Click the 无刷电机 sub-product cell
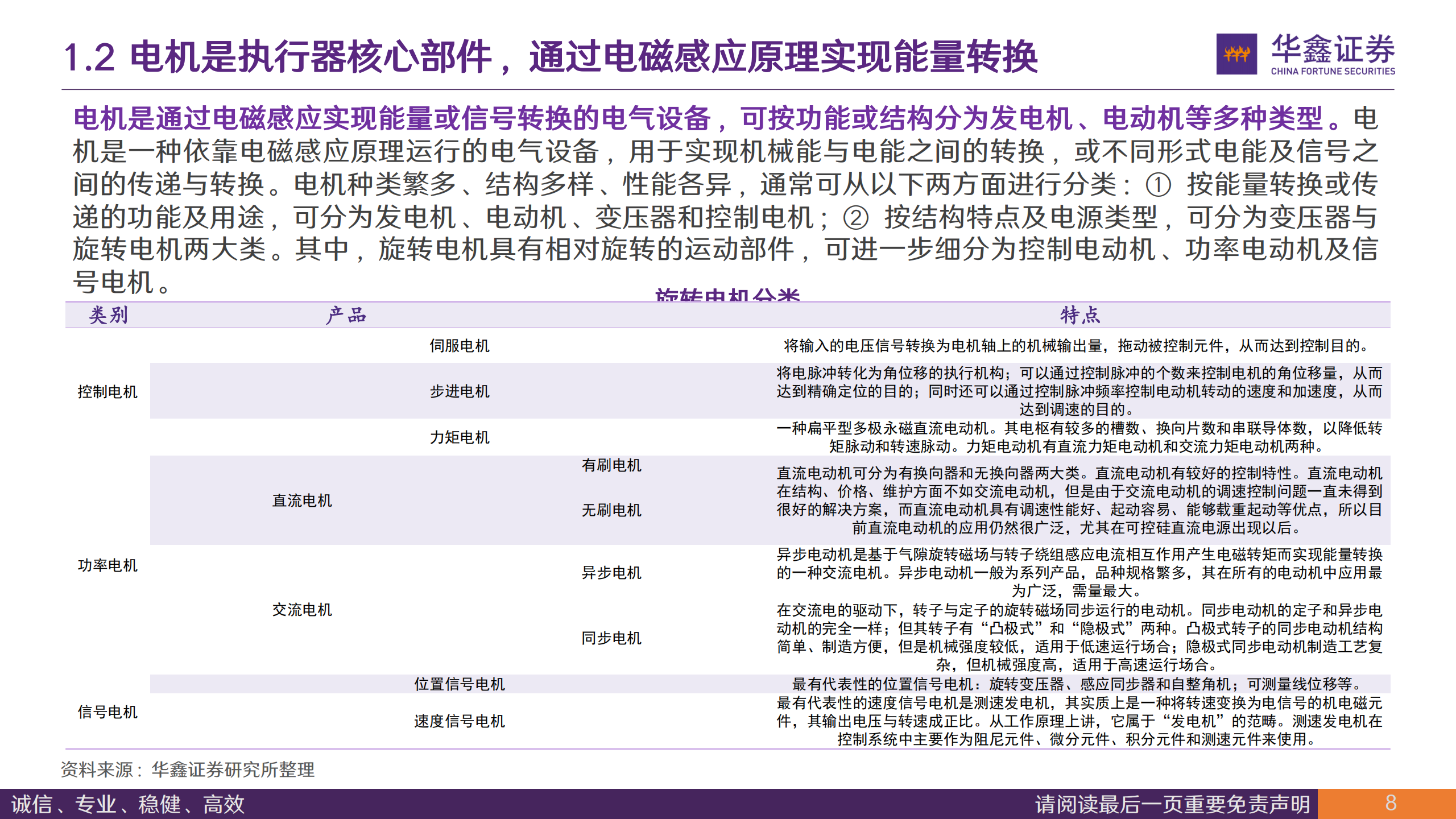Image resolution: width=1456 pixels, height=819 pixels. click(611, 510)
